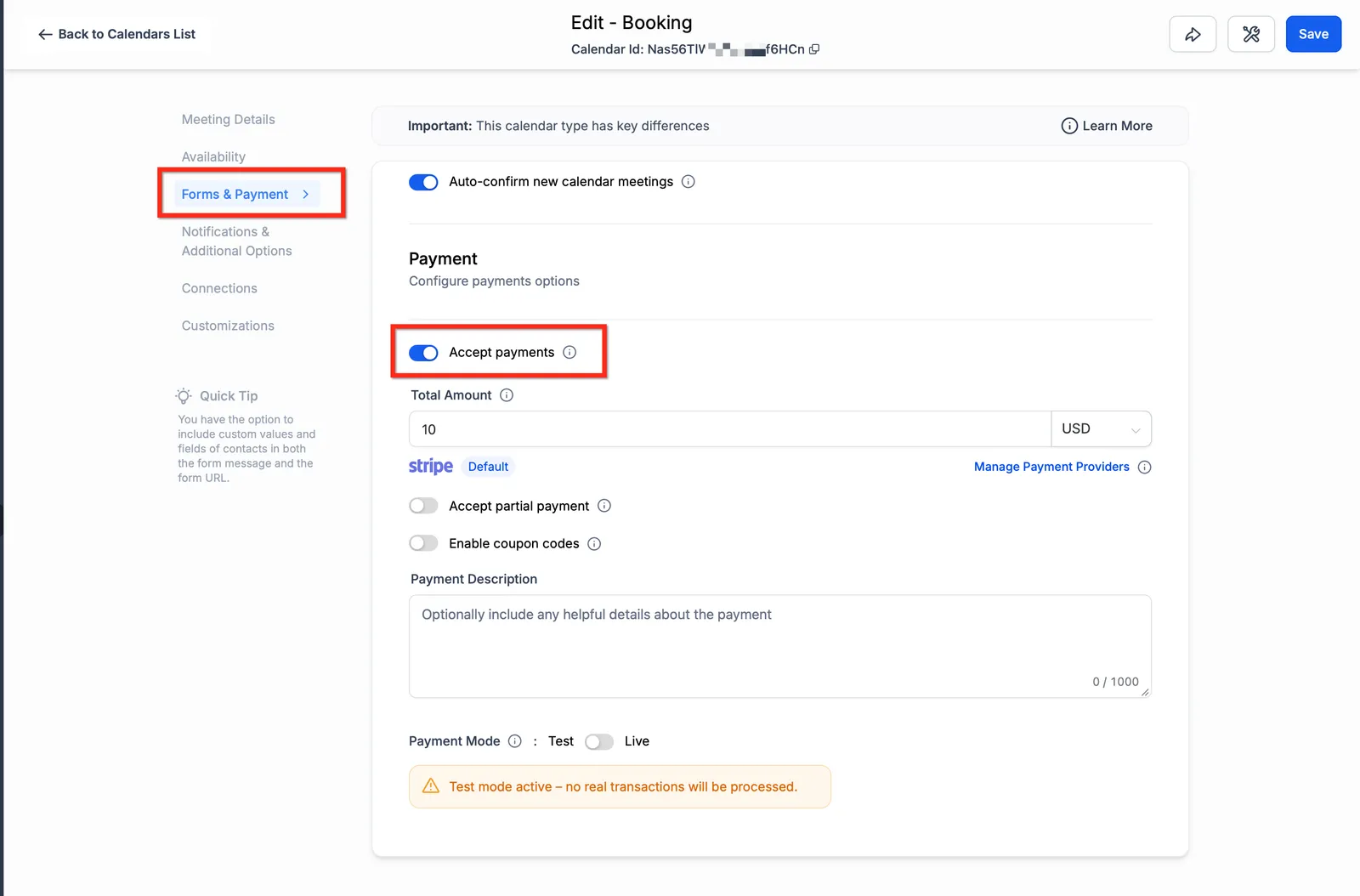Click the Save button

[1313, 34]
